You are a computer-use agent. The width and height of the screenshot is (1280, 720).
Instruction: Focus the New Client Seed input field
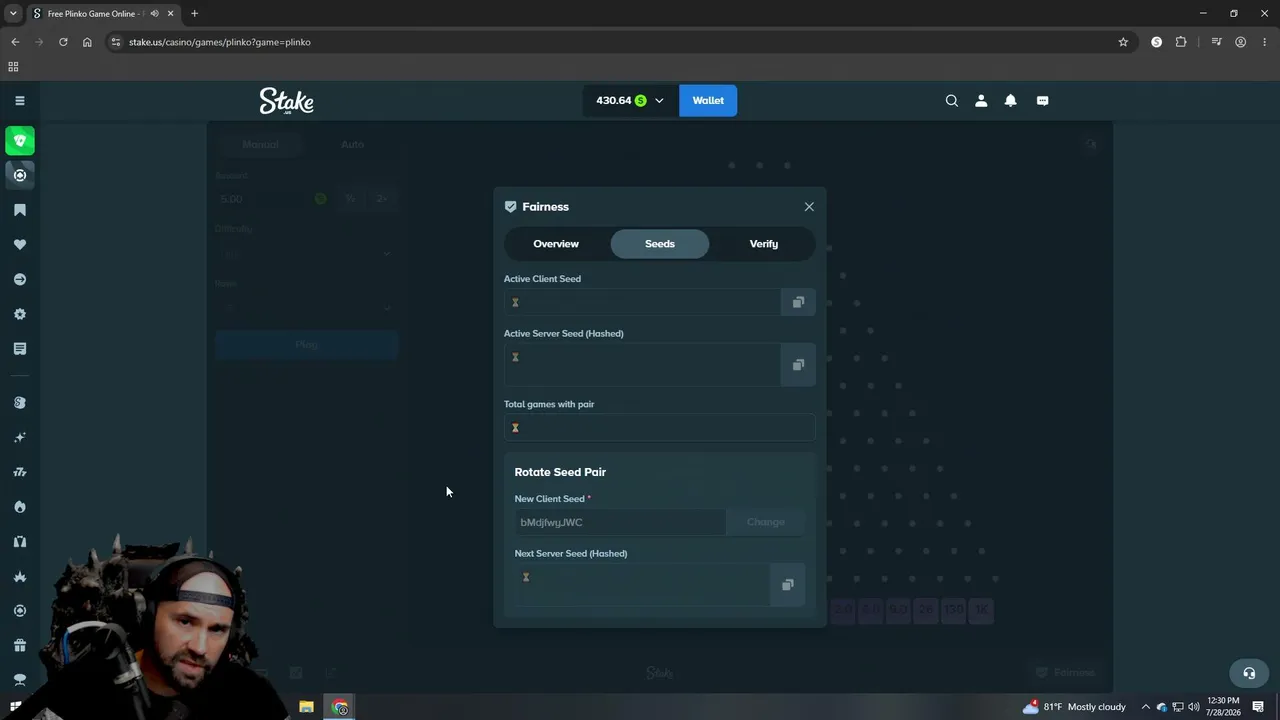[620, 522]
